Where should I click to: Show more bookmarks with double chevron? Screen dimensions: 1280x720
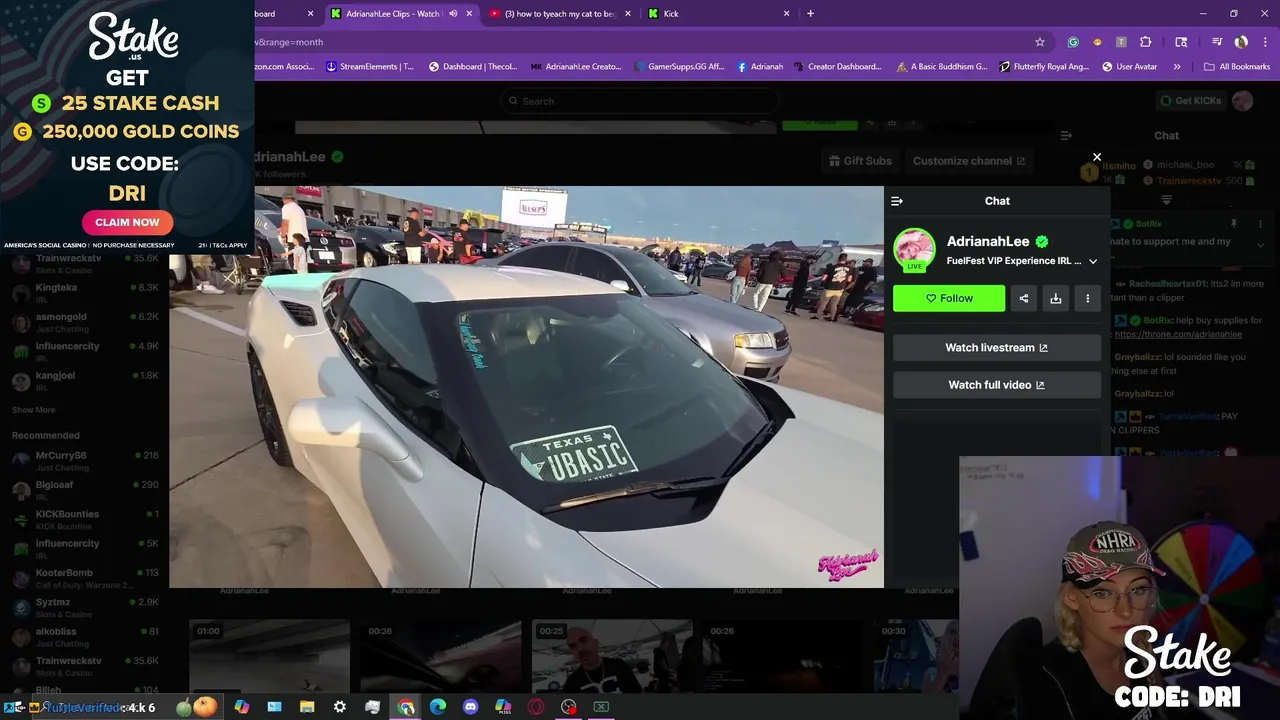click(1177, 67)
